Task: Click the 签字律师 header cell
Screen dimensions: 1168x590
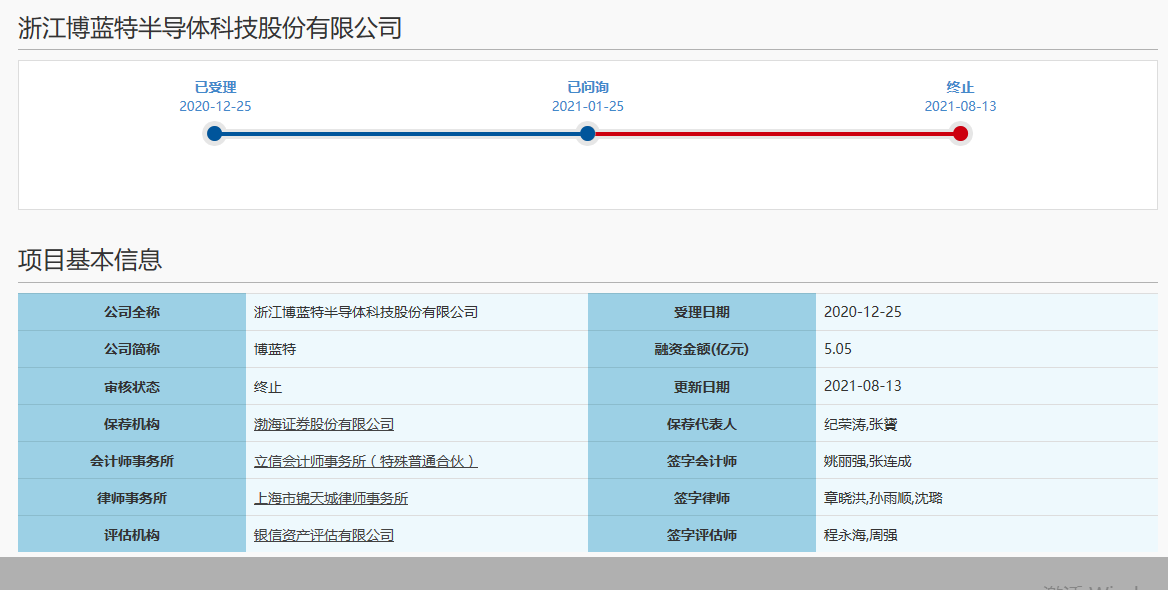Action: click(702, 498)
